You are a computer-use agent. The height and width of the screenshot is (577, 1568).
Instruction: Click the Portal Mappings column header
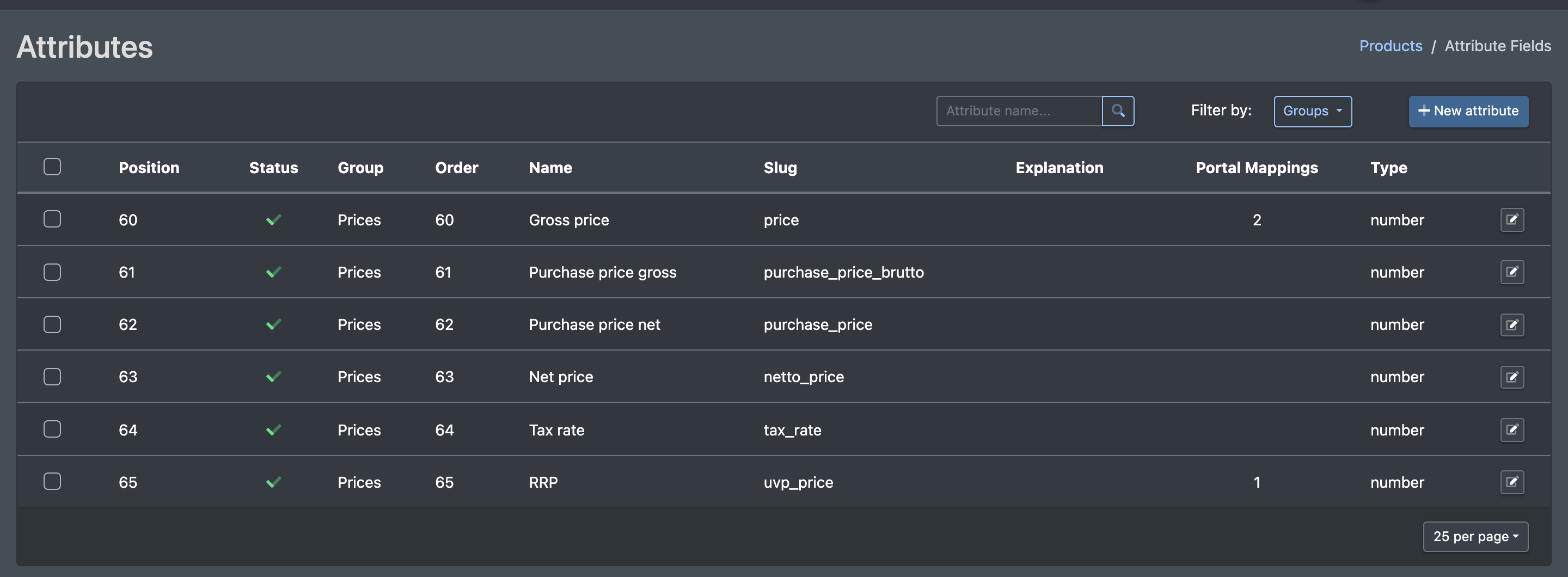click(1257, 167)
